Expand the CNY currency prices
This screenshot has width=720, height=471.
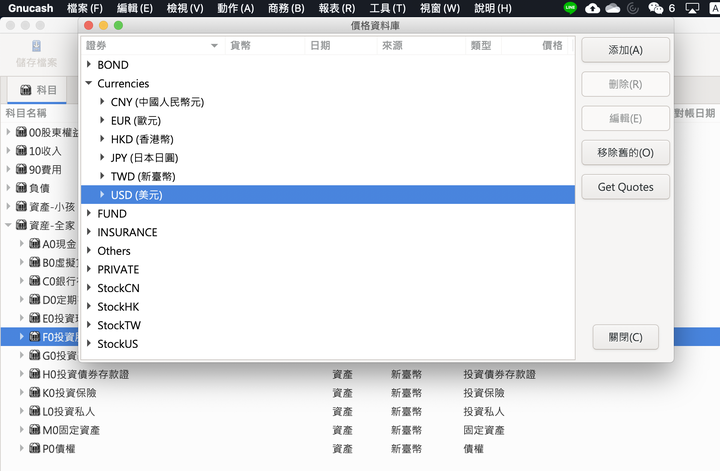click(x=102, y=102)
